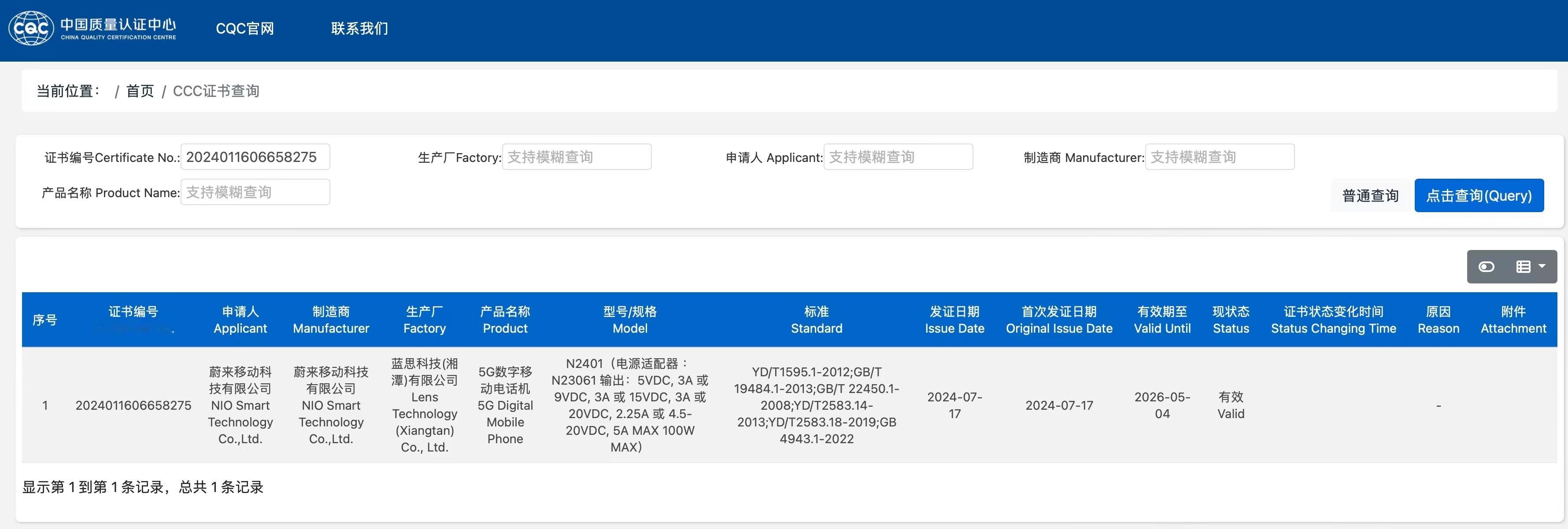This screenshot has width=1568, height=529.
Task: Click the CQC globe logo
Action: (31, 28)
